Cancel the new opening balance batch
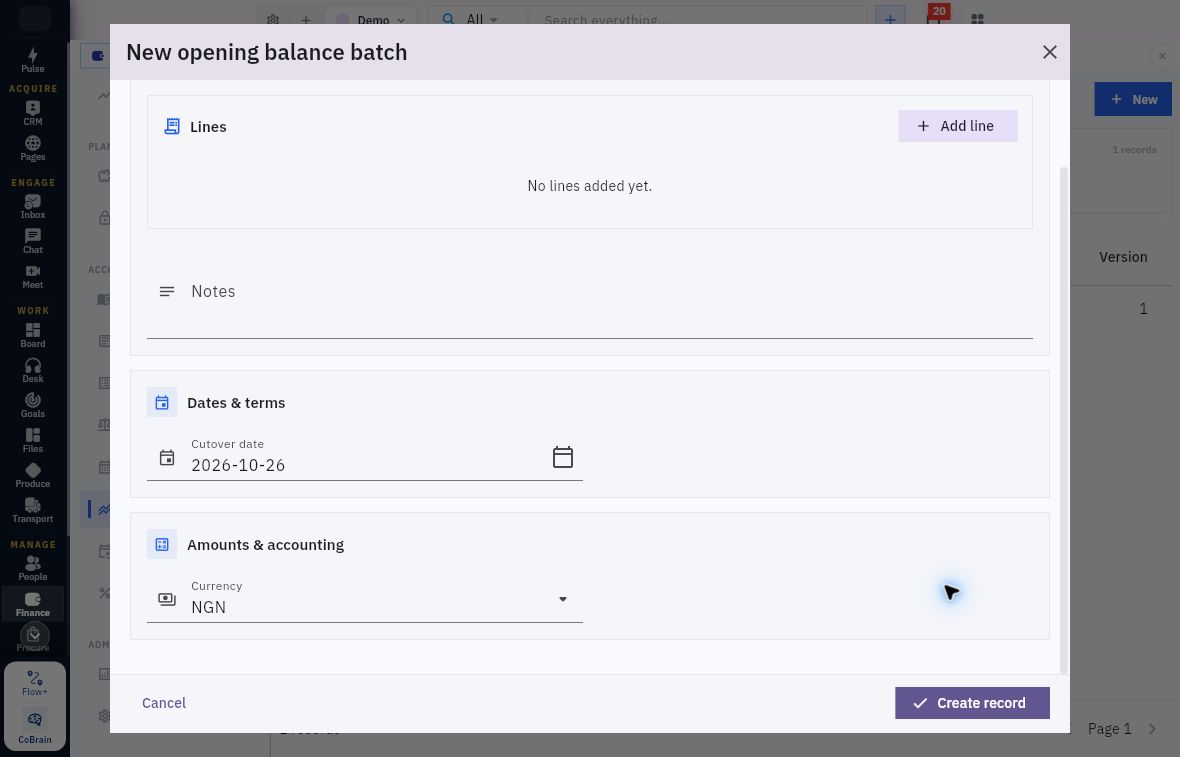Viewport: 1180px width, 757px height. 164,703
